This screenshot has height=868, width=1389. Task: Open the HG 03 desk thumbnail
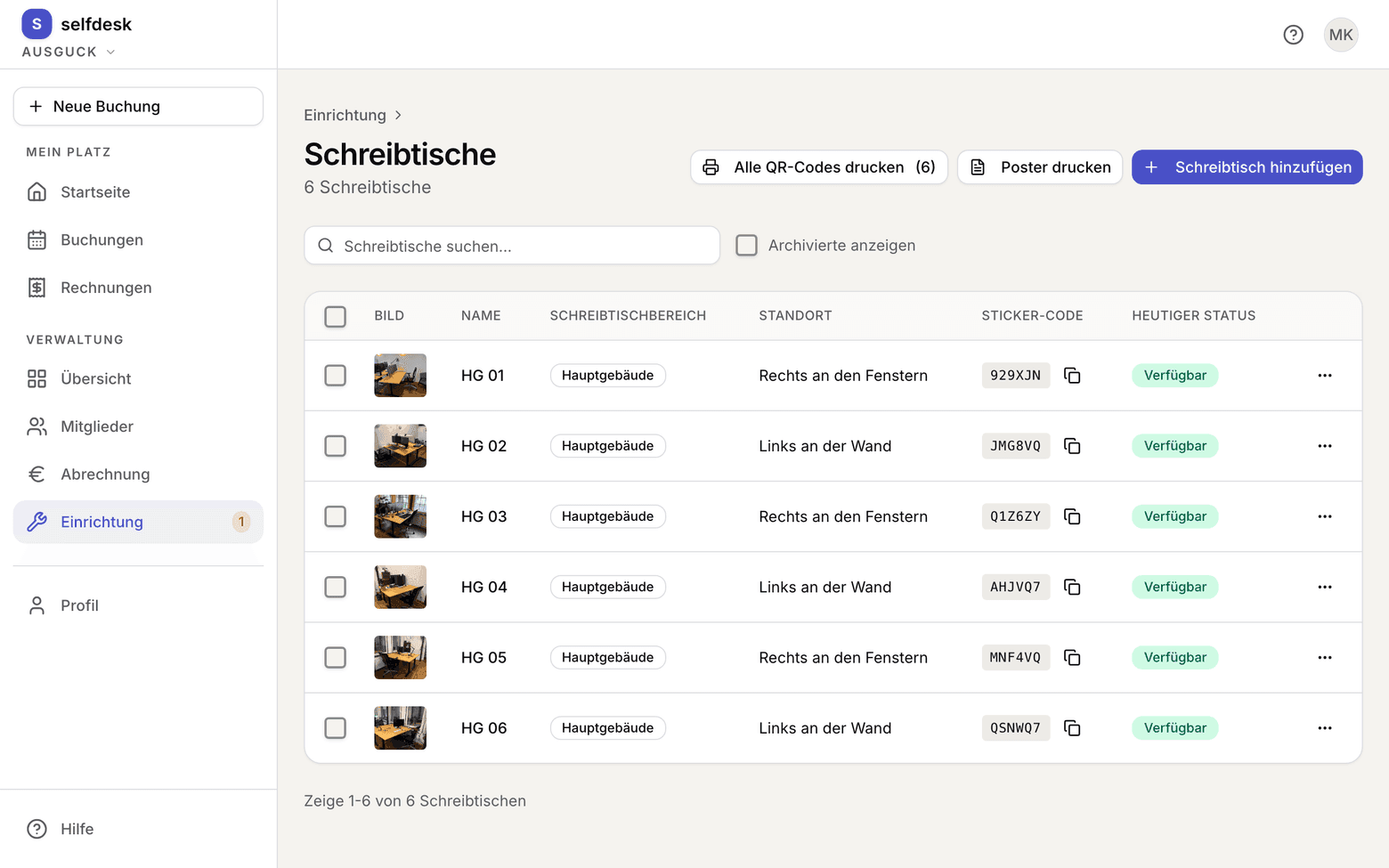[400, 516]
